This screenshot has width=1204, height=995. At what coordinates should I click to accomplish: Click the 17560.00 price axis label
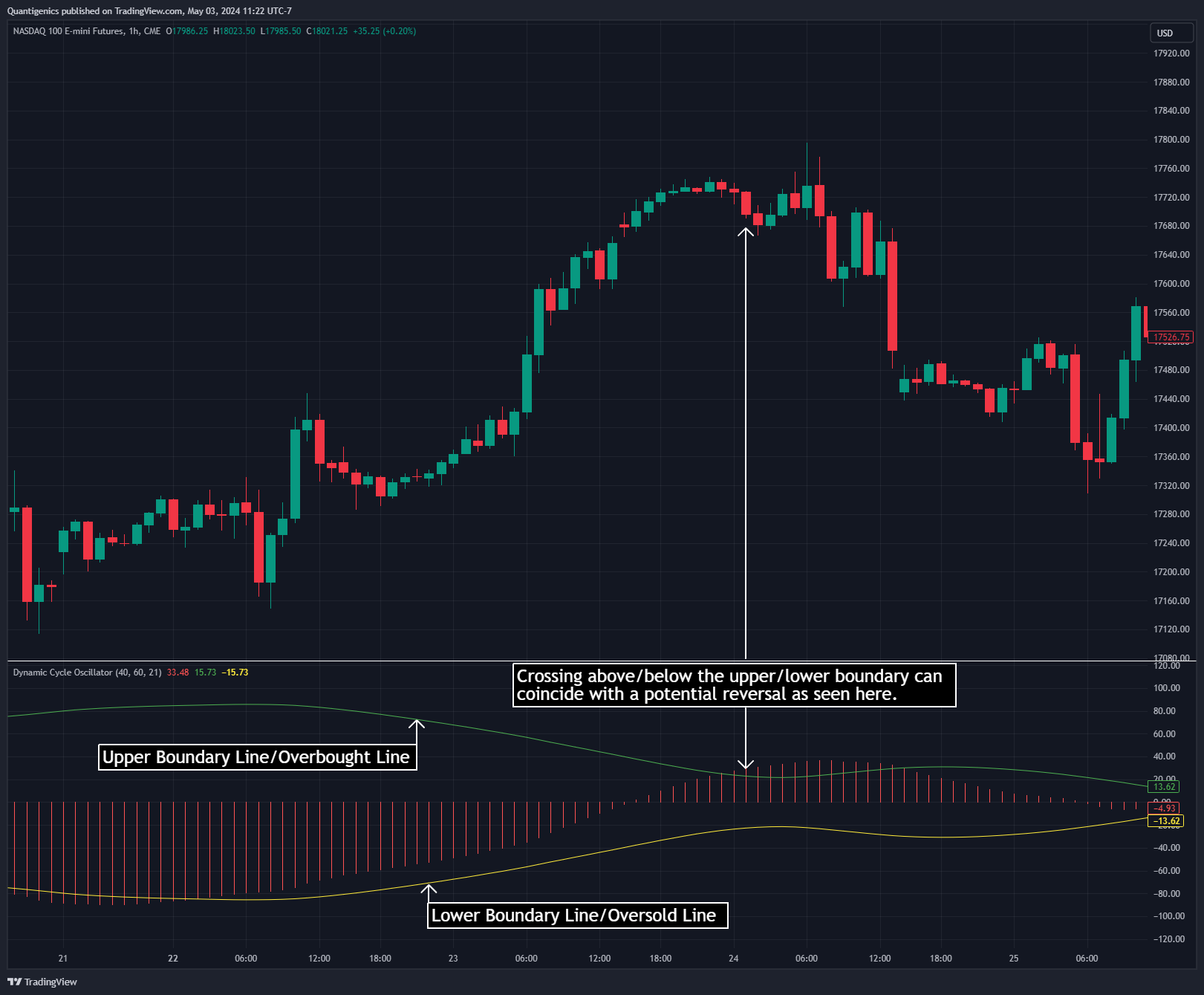tap(1171, 313)
